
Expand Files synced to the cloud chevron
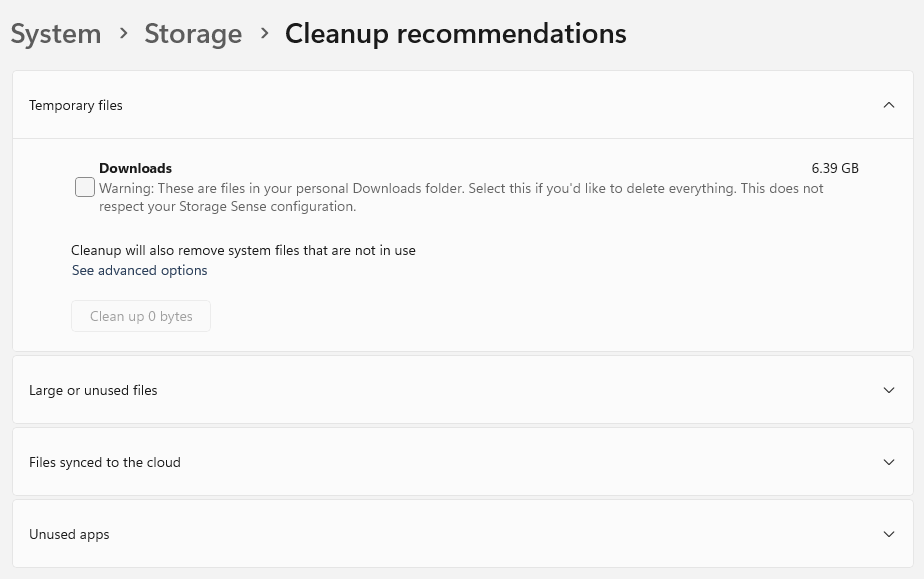889,462
